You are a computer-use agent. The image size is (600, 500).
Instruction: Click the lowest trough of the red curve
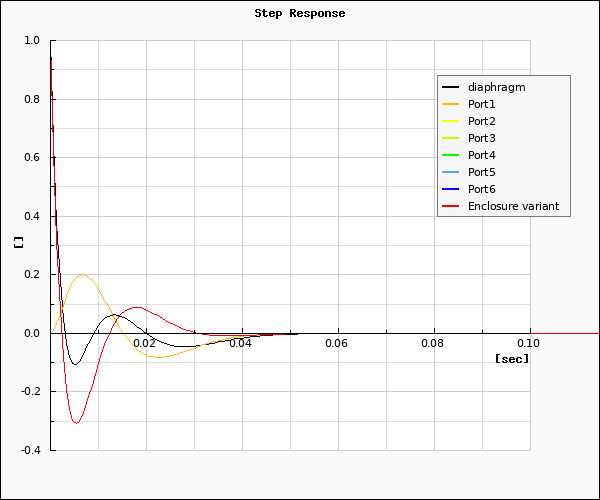pos(76,422)
